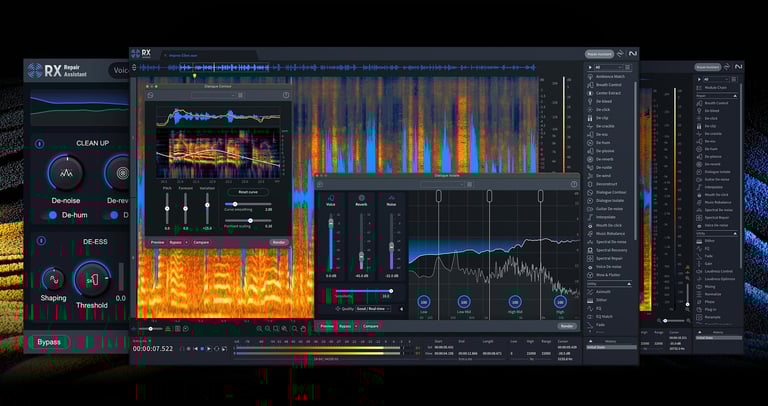The width and height of the screenshot is (768, 406).
Task: Open the Wow & Flutter module
Action: click(605, 275)
